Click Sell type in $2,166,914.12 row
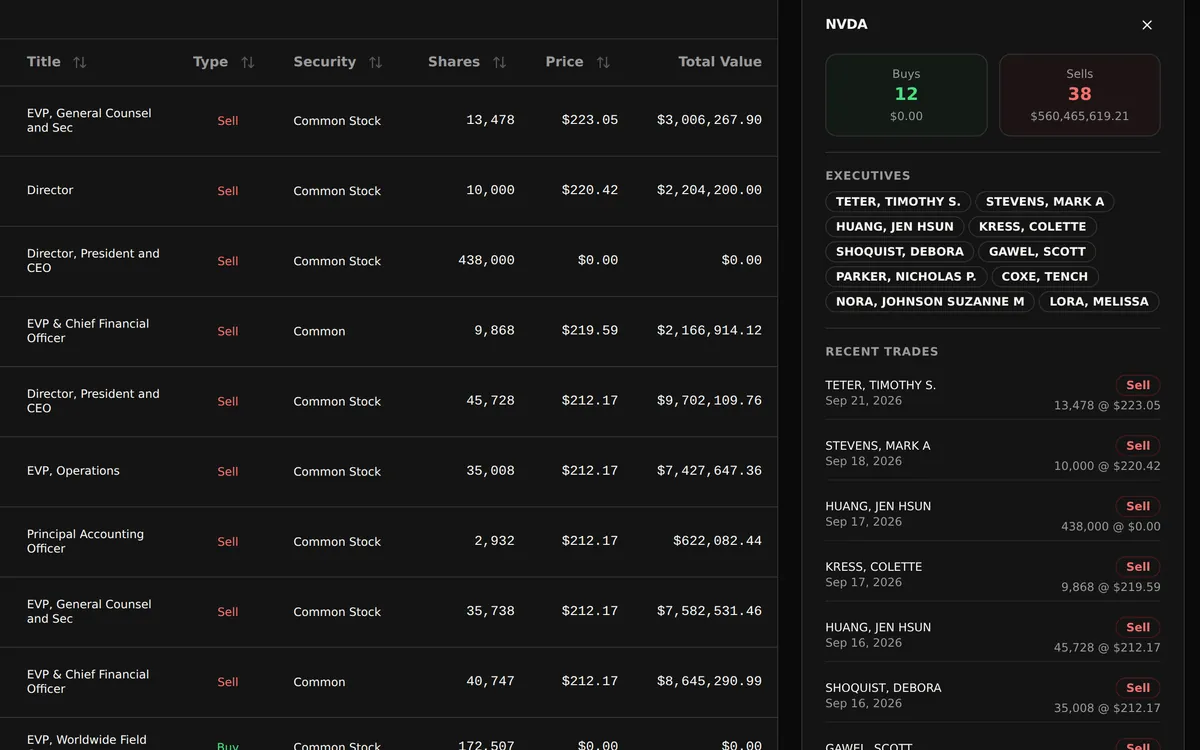 228,331
